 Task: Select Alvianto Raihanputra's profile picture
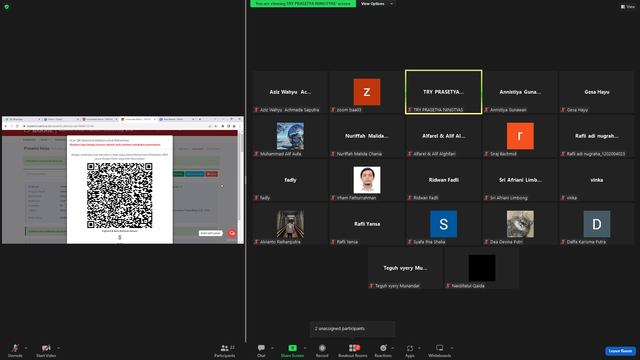290,224
